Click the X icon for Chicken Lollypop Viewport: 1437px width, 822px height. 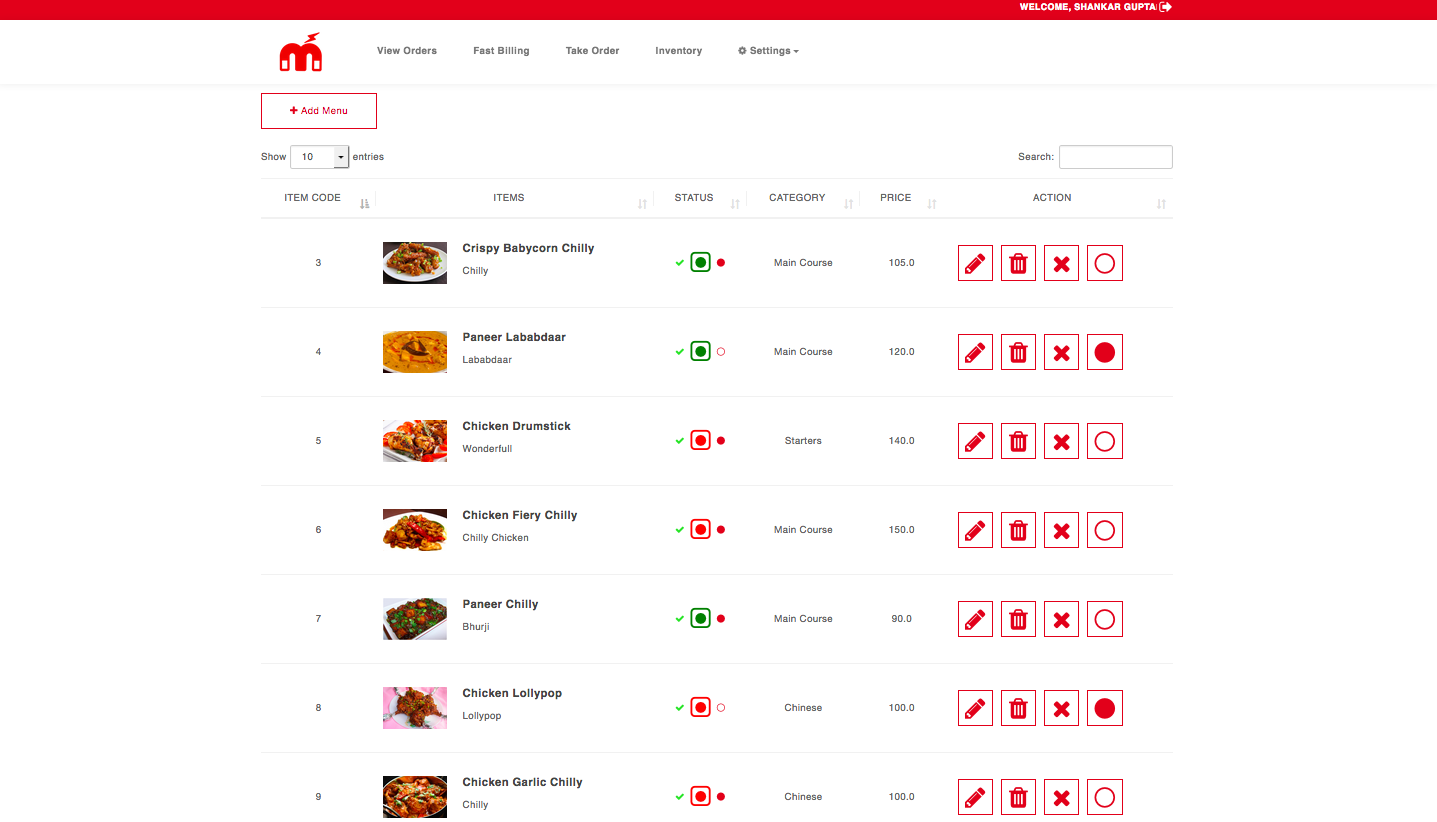point(1061,708)
